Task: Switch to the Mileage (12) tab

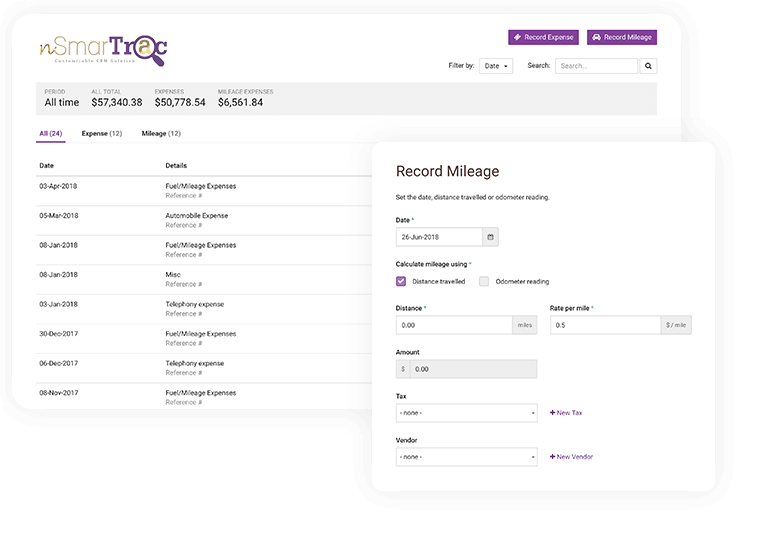Action: [161, 133]
